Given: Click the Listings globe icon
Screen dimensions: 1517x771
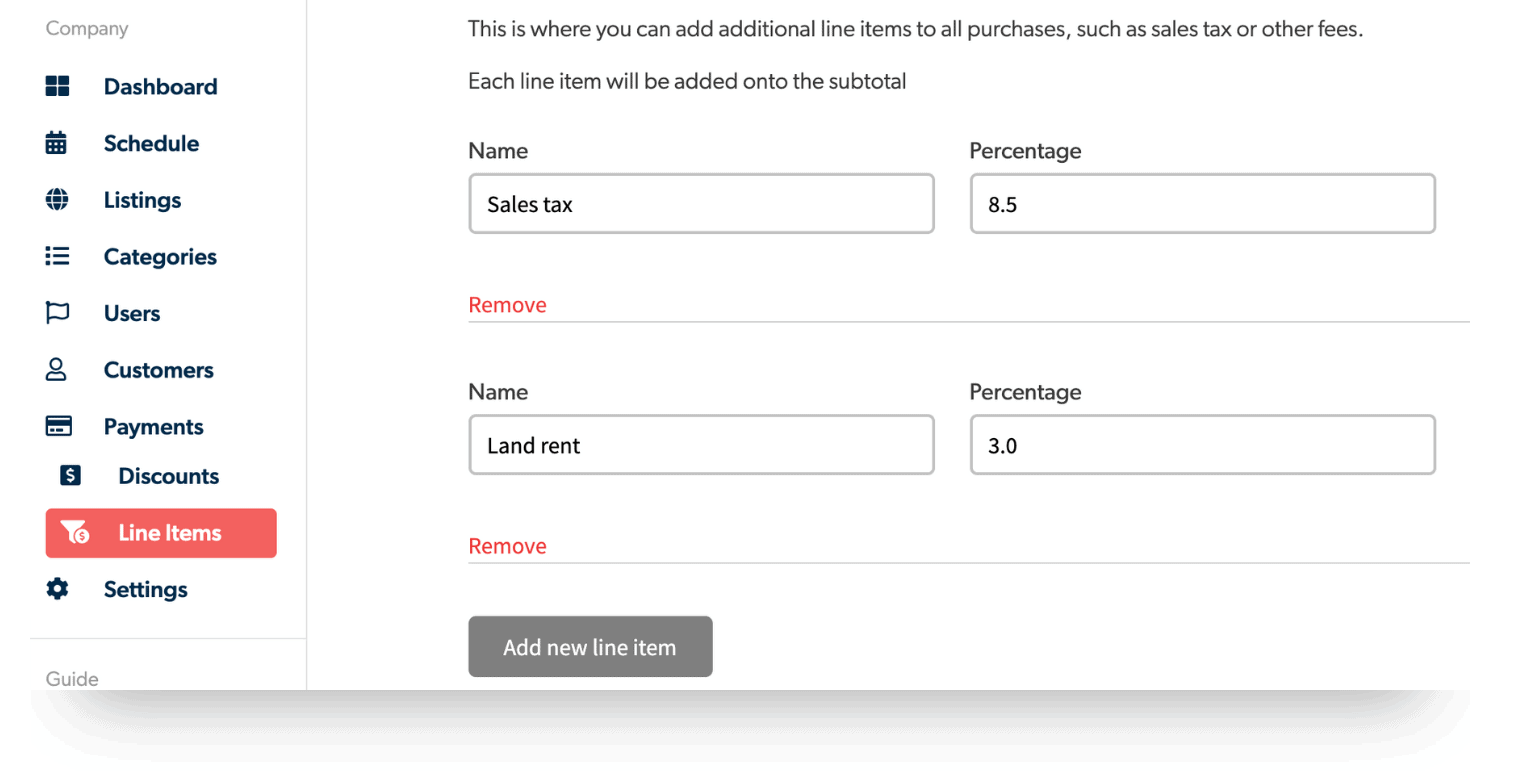Looking at the screenshot, I should (57, 200).
